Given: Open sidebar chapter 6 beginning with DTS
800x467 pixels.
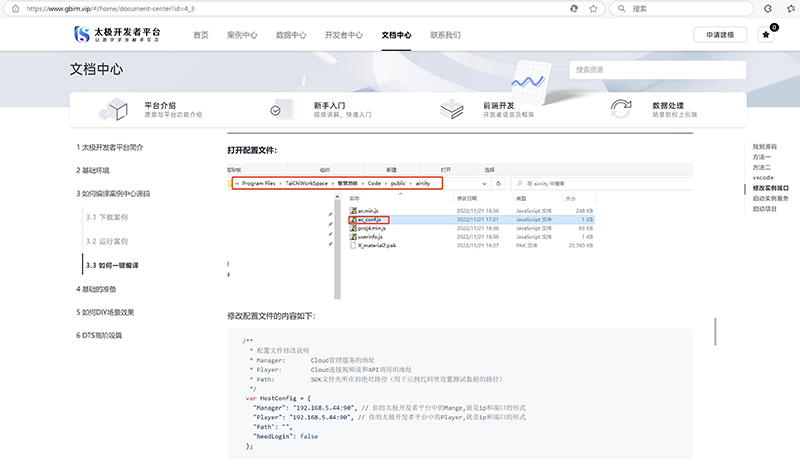Looking at the screenshot, I should (99, 335).
